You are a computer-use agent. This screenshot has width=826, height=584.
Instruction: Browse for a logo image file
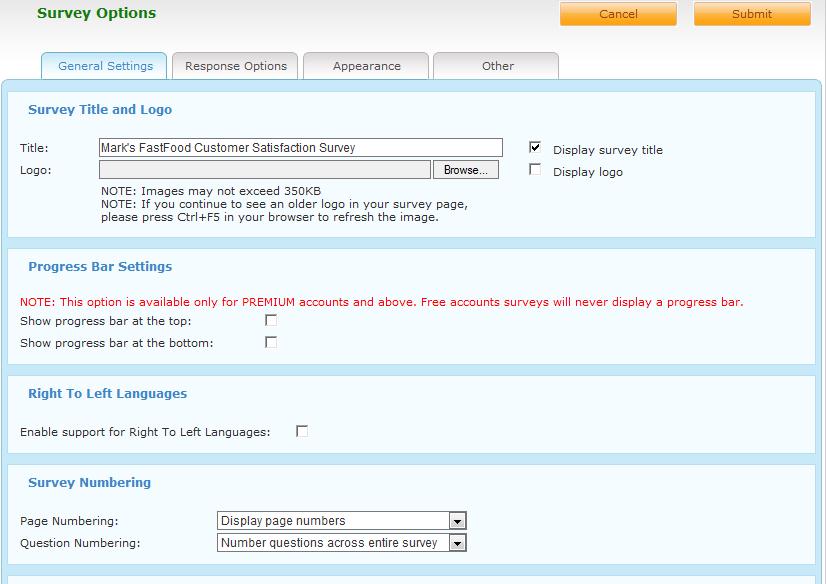tap(466, 170)
